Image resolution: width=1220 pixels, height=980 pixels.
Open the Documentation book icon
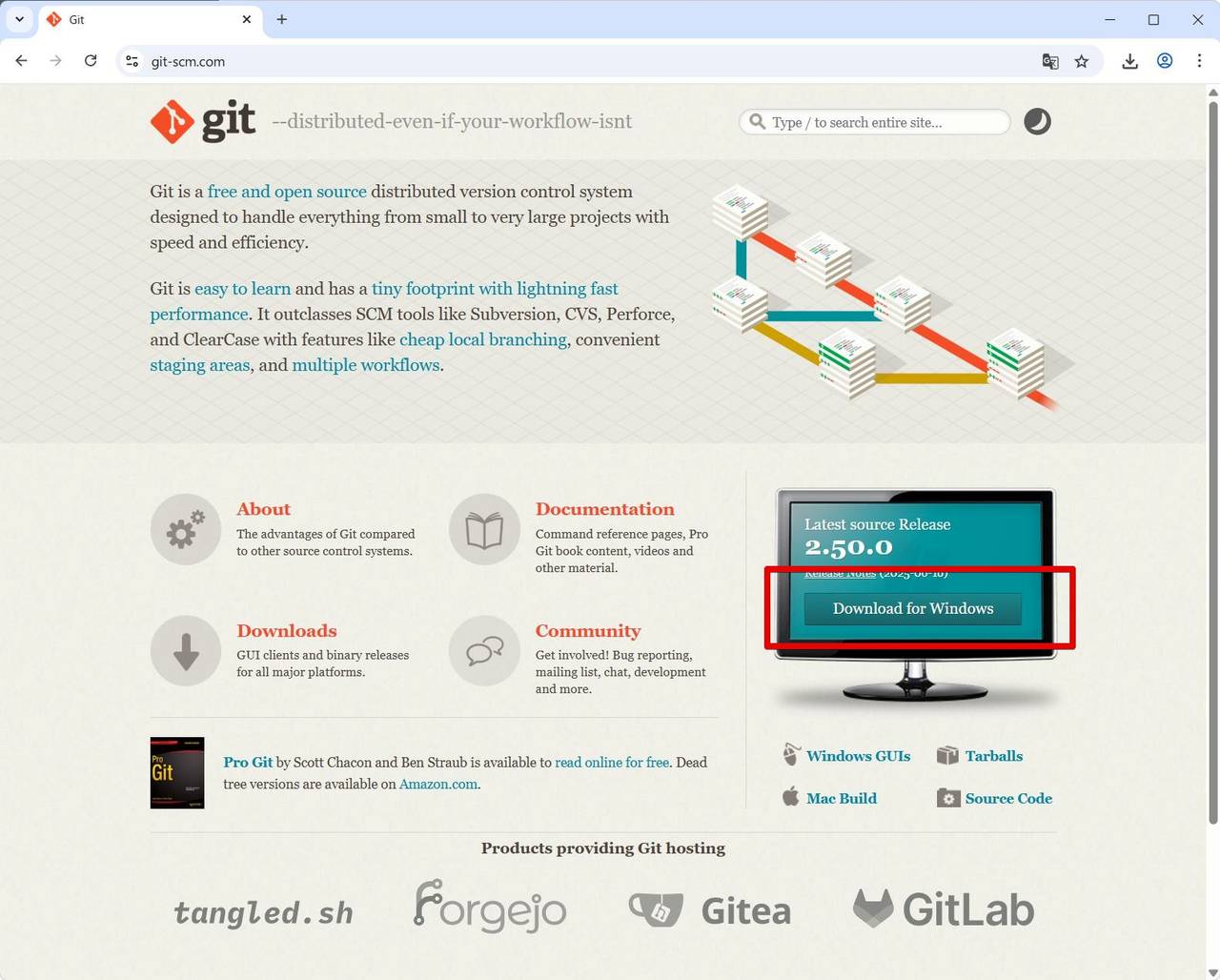tap(484, 529)
